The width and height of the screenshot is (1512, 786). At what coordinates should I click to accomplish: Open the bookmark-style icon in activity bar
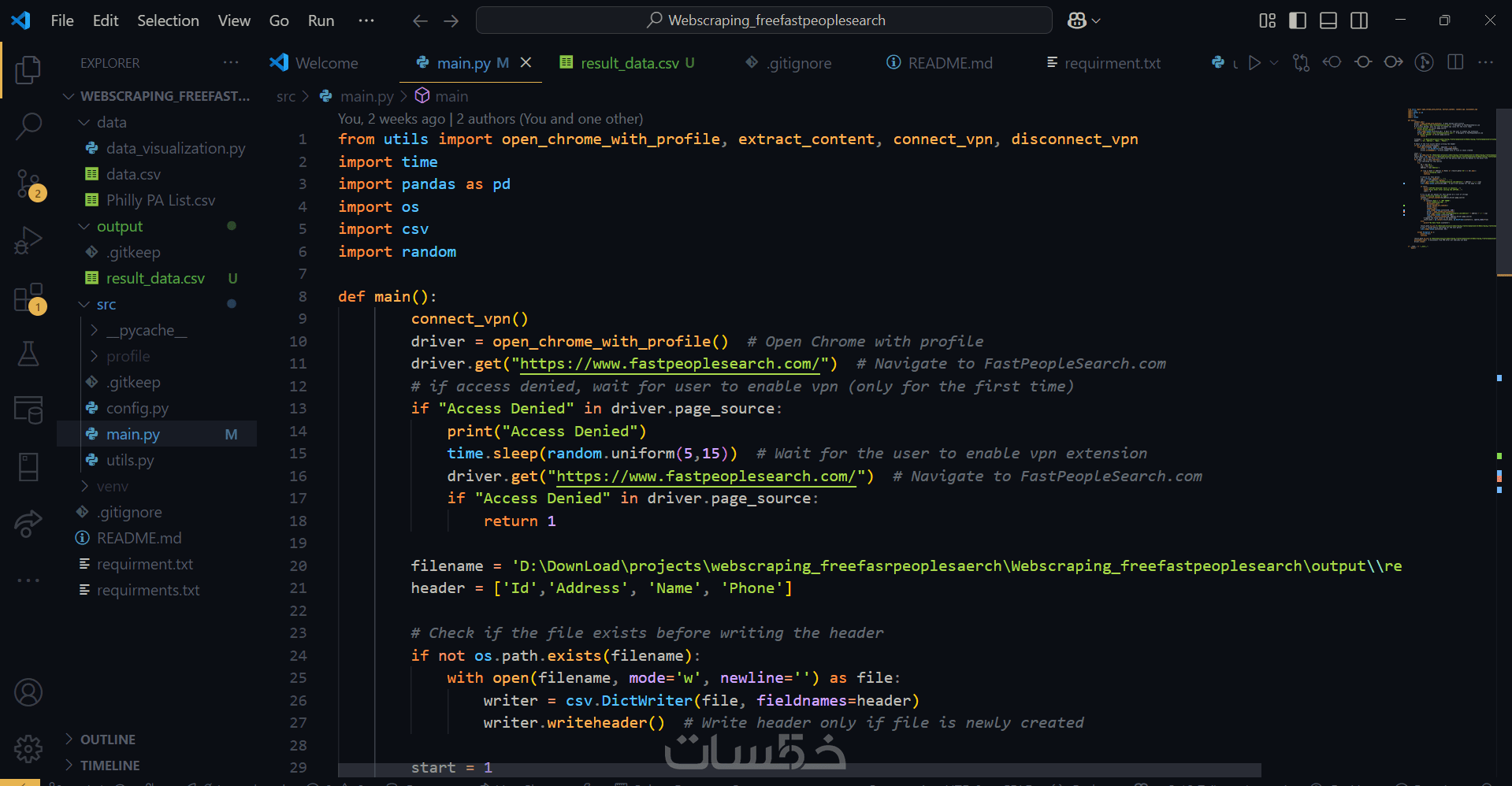(28, 466)
